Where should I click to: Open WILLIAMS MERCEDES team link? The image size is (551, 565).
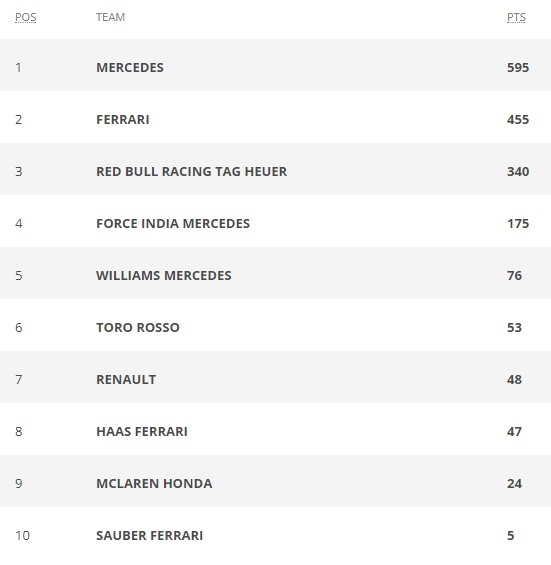[164, 276]
